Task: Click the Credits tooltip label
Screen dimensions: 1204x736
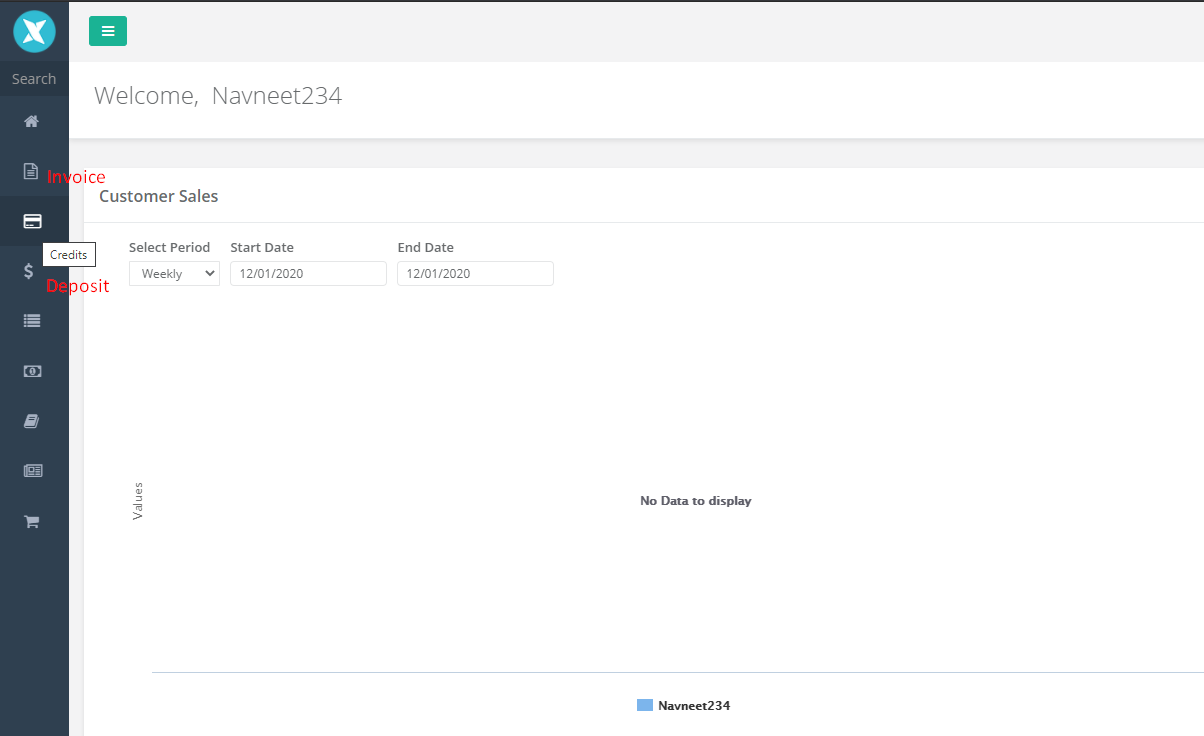Action: 69,255
